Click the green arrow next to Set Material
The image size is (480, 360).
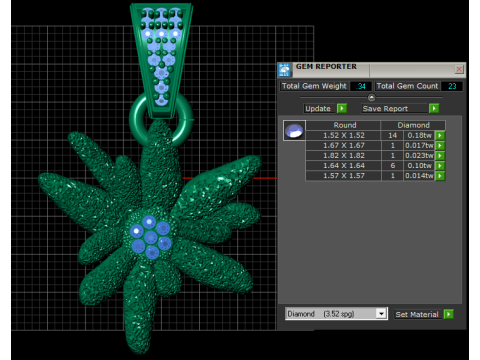coord(449,314)
